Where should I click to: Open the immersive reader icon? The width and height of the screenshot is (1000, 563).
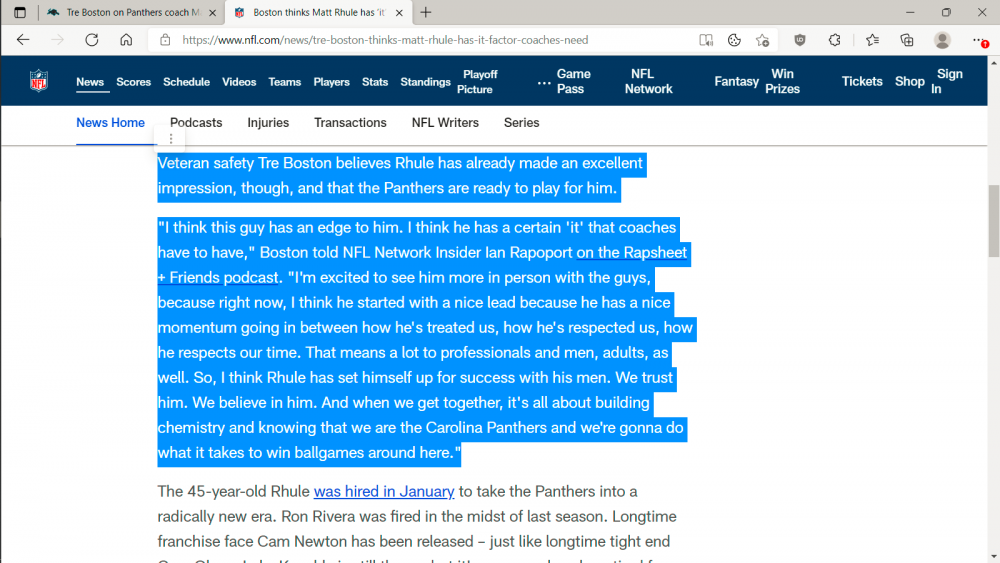[x=706, y=40]
